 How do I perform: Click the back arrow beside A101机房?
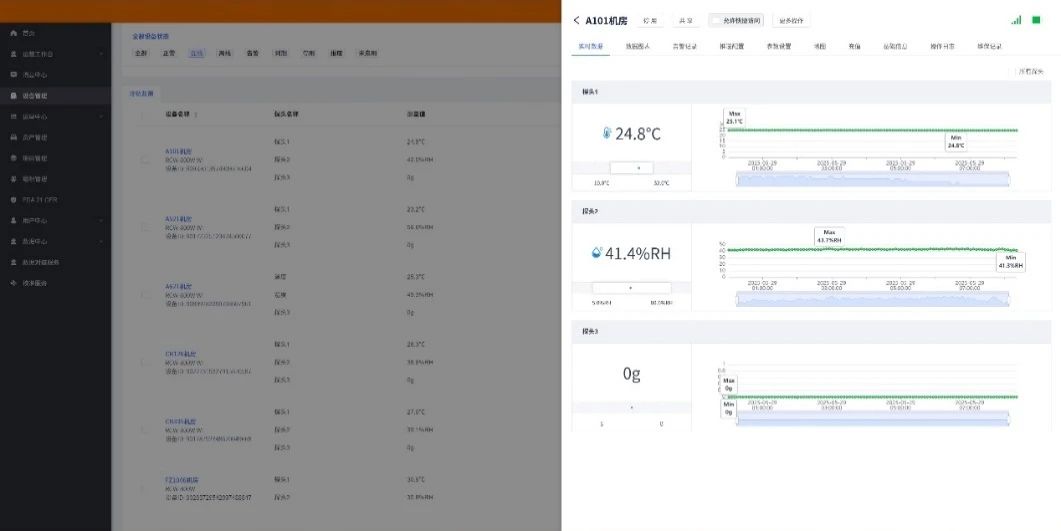click(x=576, y=20)
